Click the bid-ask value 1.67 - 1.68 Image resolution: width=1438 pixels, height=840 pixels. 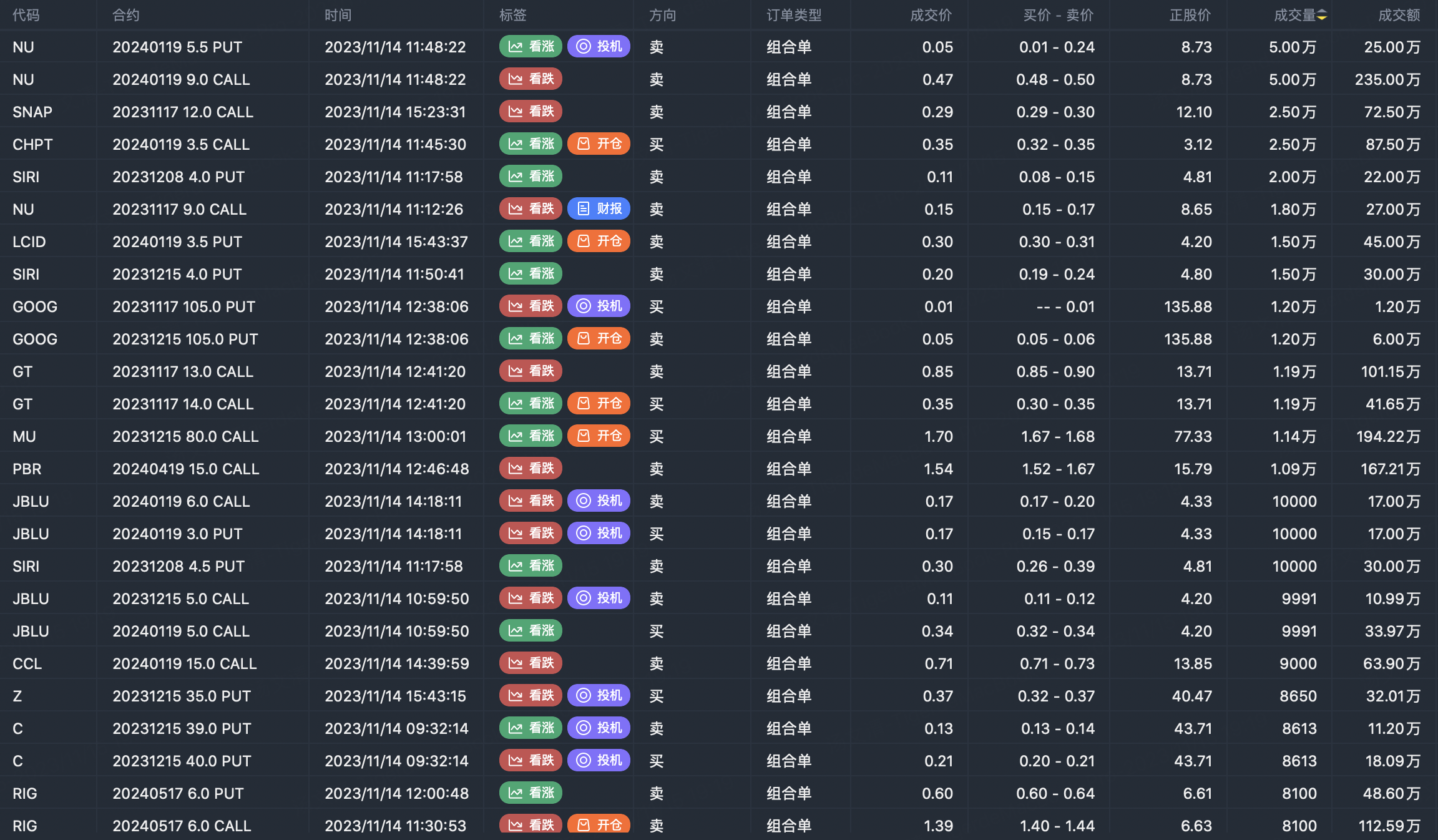tap(1058, 436)
